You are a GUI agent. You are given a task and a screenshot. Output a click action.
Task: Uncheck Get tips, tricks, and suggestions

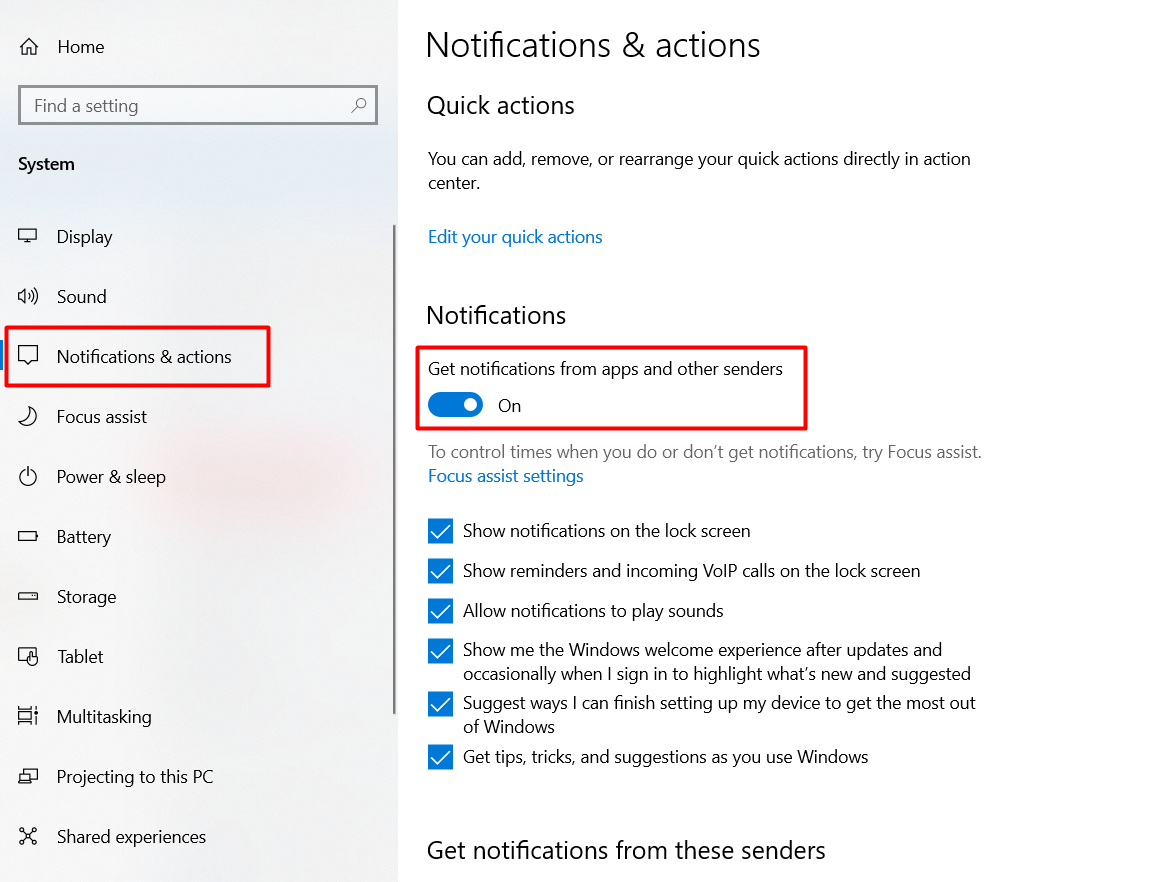(441, 757)
